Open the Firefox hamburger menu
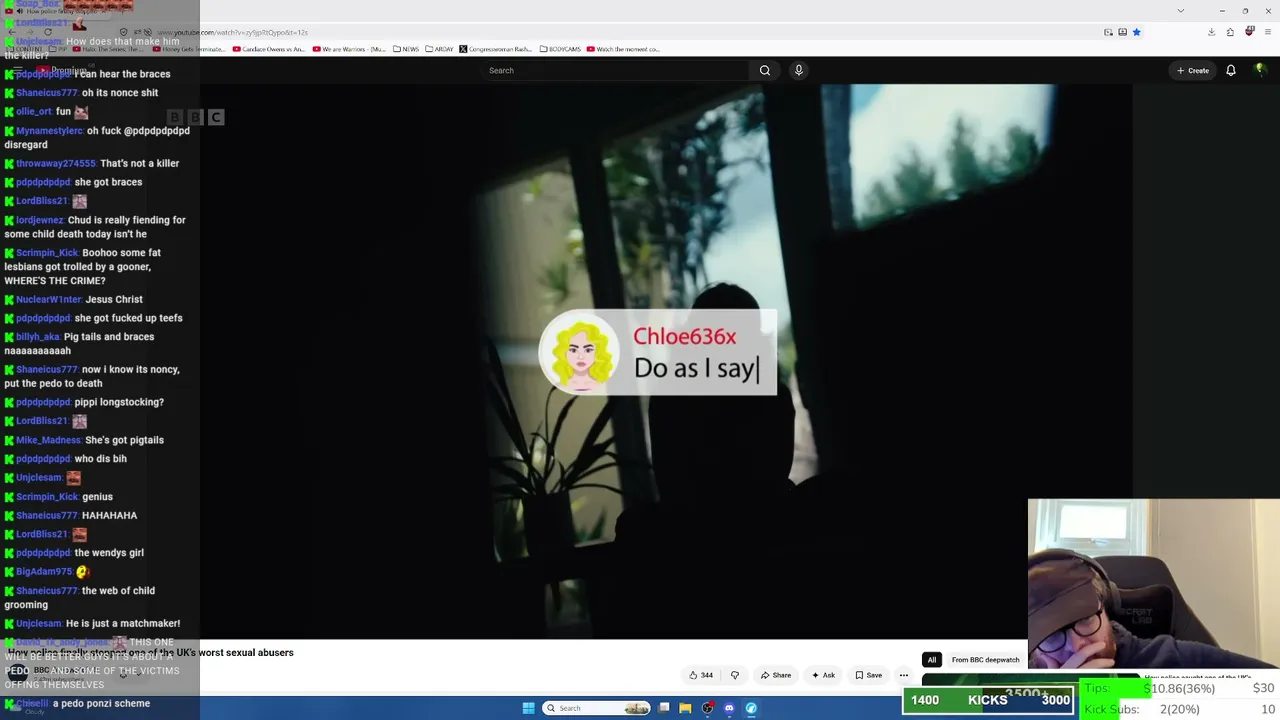This screenshot has width=1280, height=720. coord(1267,32)
